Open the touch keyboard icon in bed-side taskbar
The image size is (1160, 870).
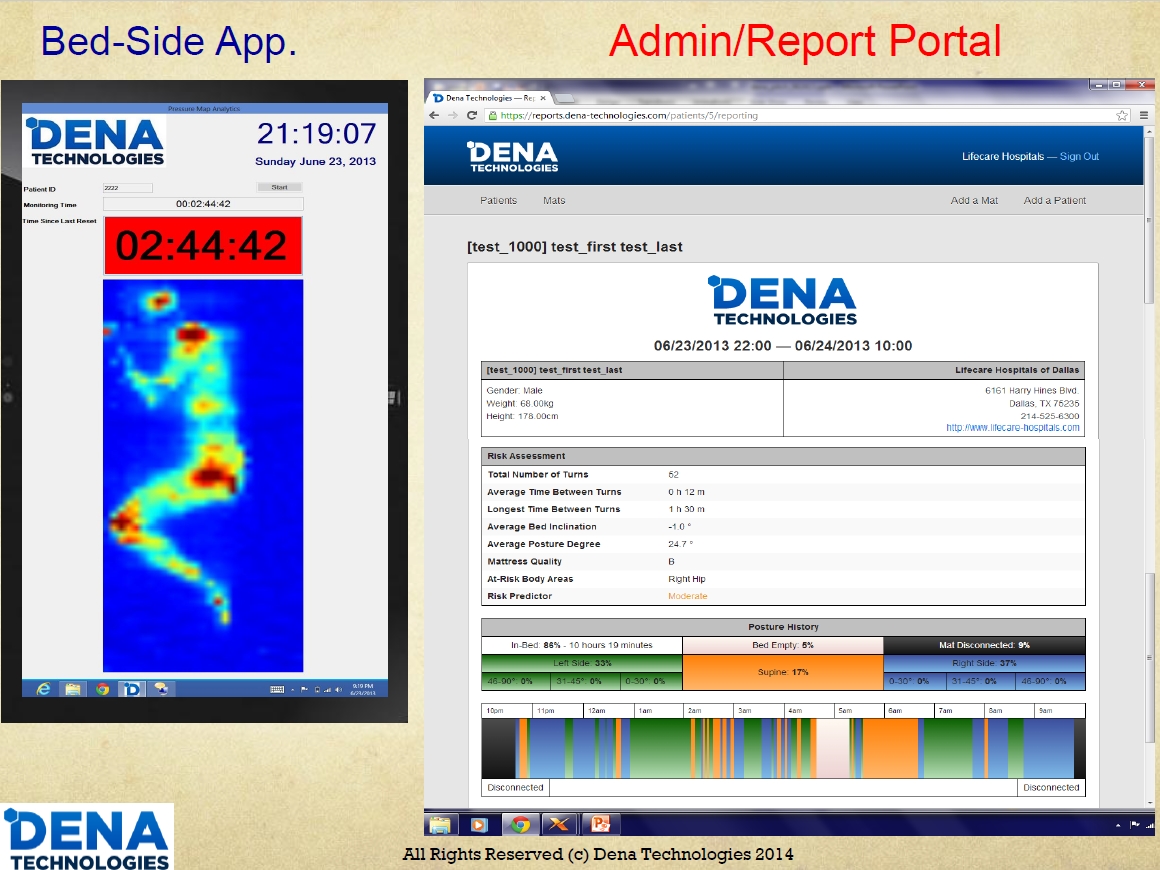[x=277, y=689]
